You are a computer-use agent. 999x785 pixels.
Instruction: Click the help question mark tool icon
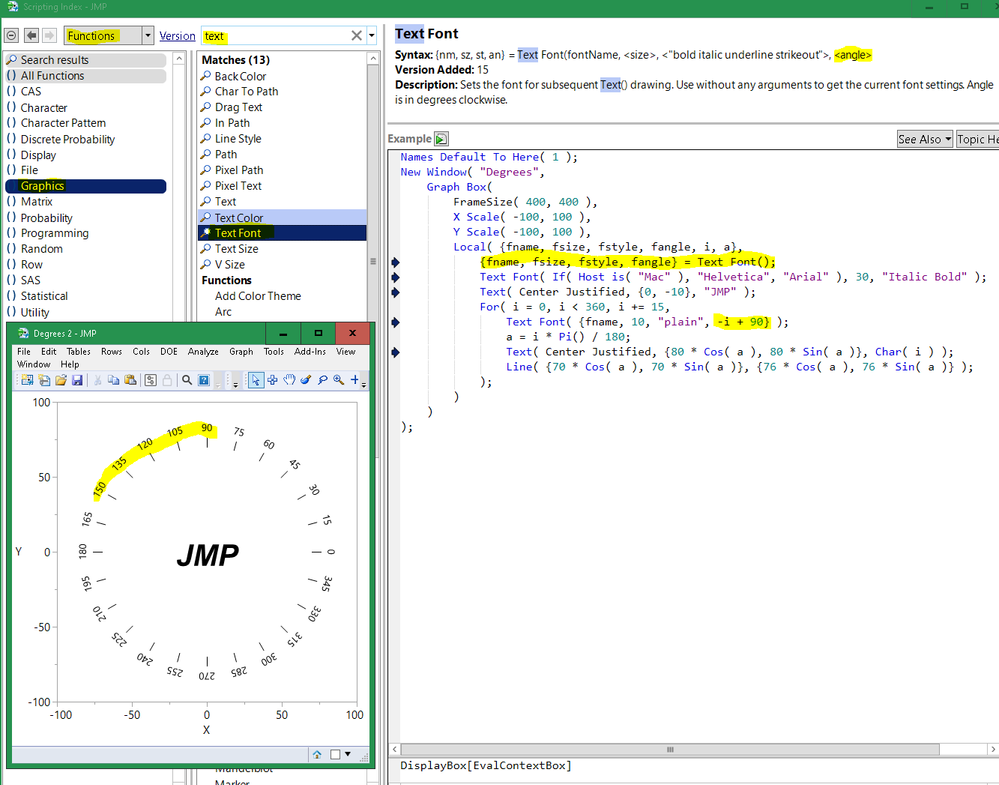203,380
